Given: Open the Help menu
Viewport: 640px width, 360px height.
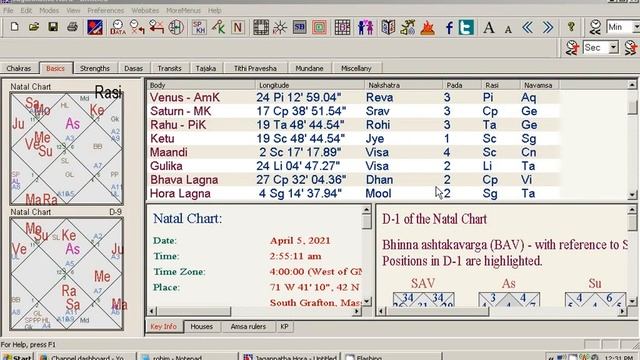Looking at the screenshot, I should tap(214, 11).
